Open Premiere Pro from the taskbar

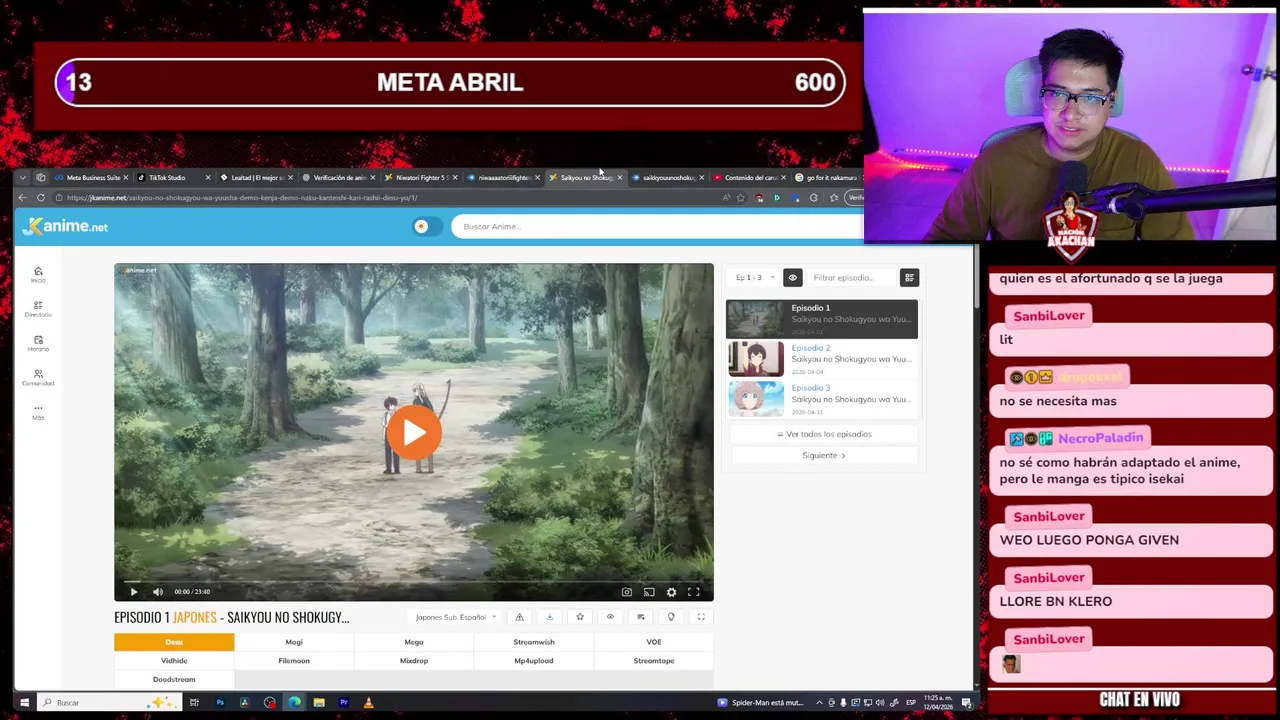coord(343,703)
